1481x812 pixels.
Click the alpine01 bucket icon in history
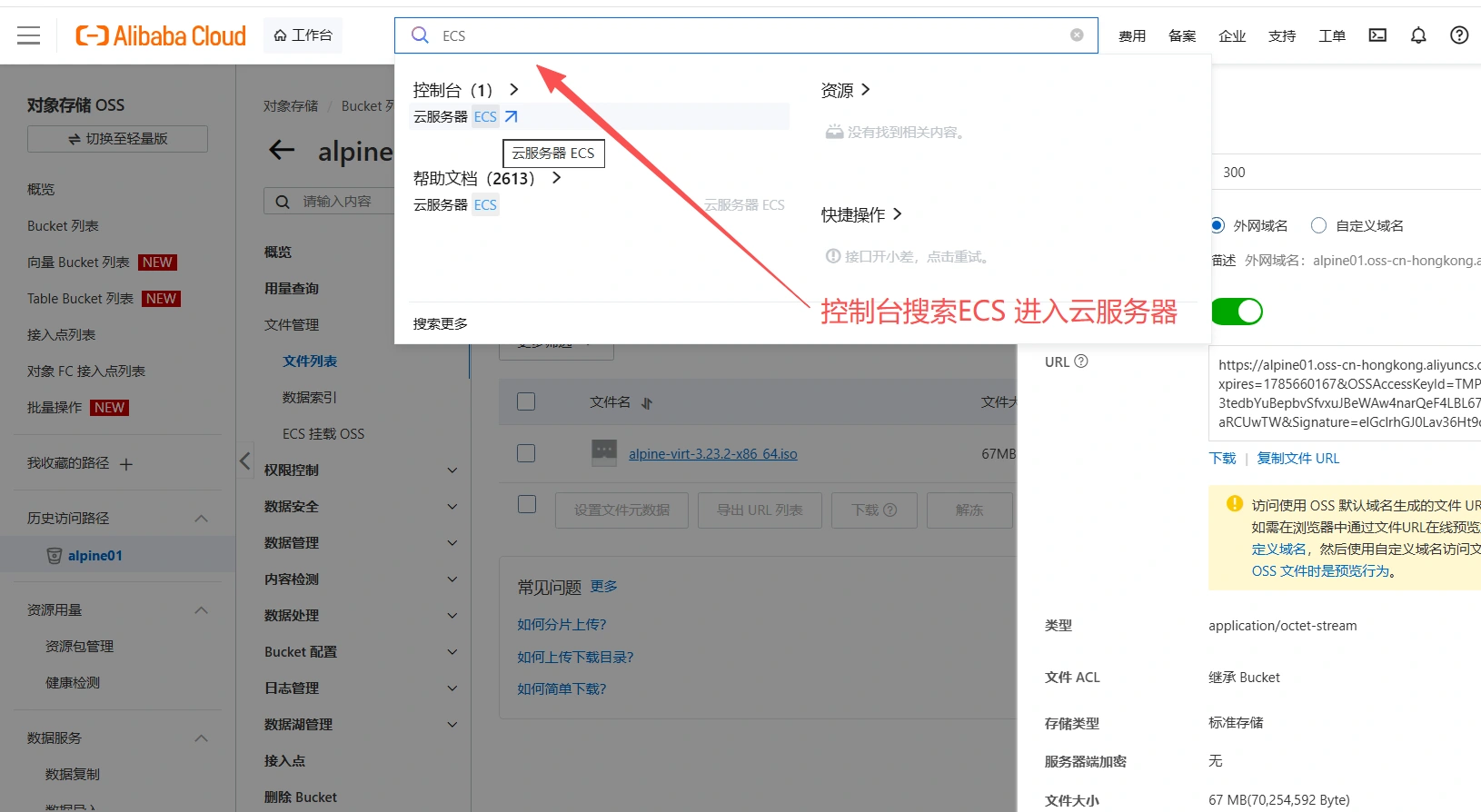tap(55, 556)
